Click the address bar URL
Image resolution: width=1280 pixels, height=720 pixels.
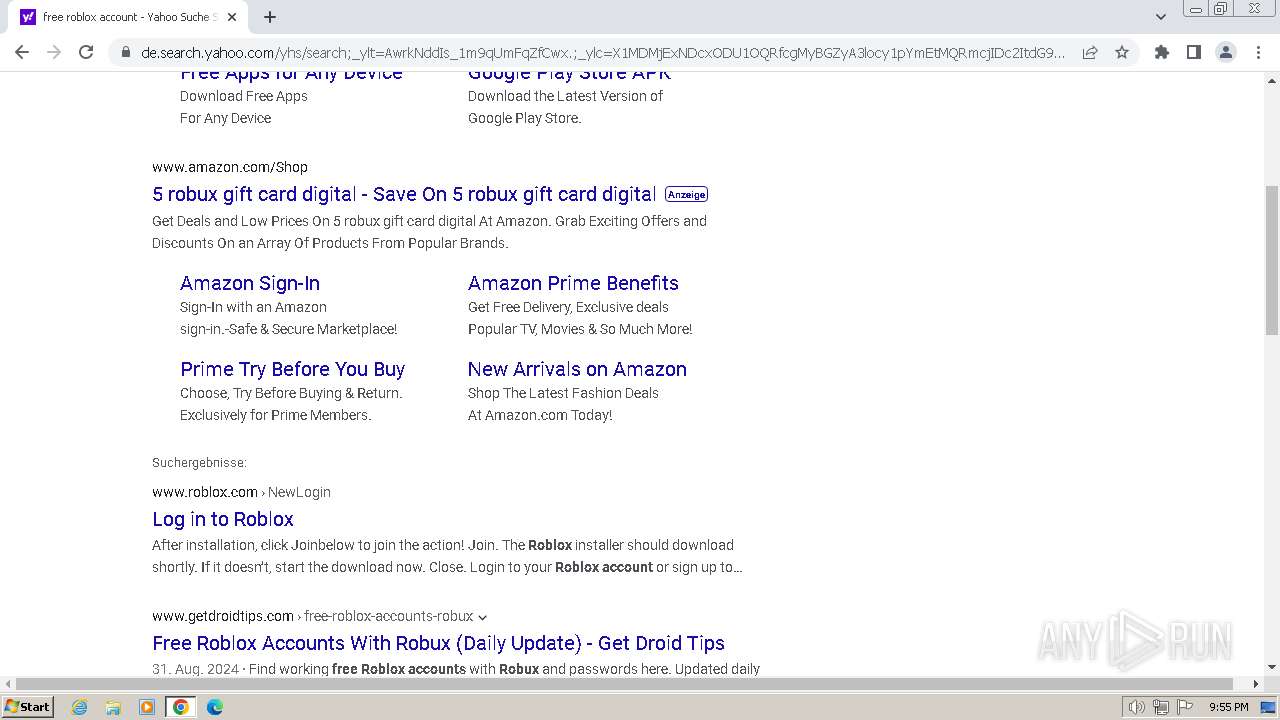pos(603,53)
